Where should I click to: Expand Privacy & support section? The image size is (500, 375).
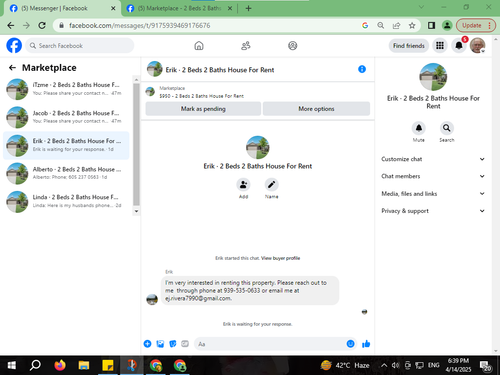[x=433, y=211]
